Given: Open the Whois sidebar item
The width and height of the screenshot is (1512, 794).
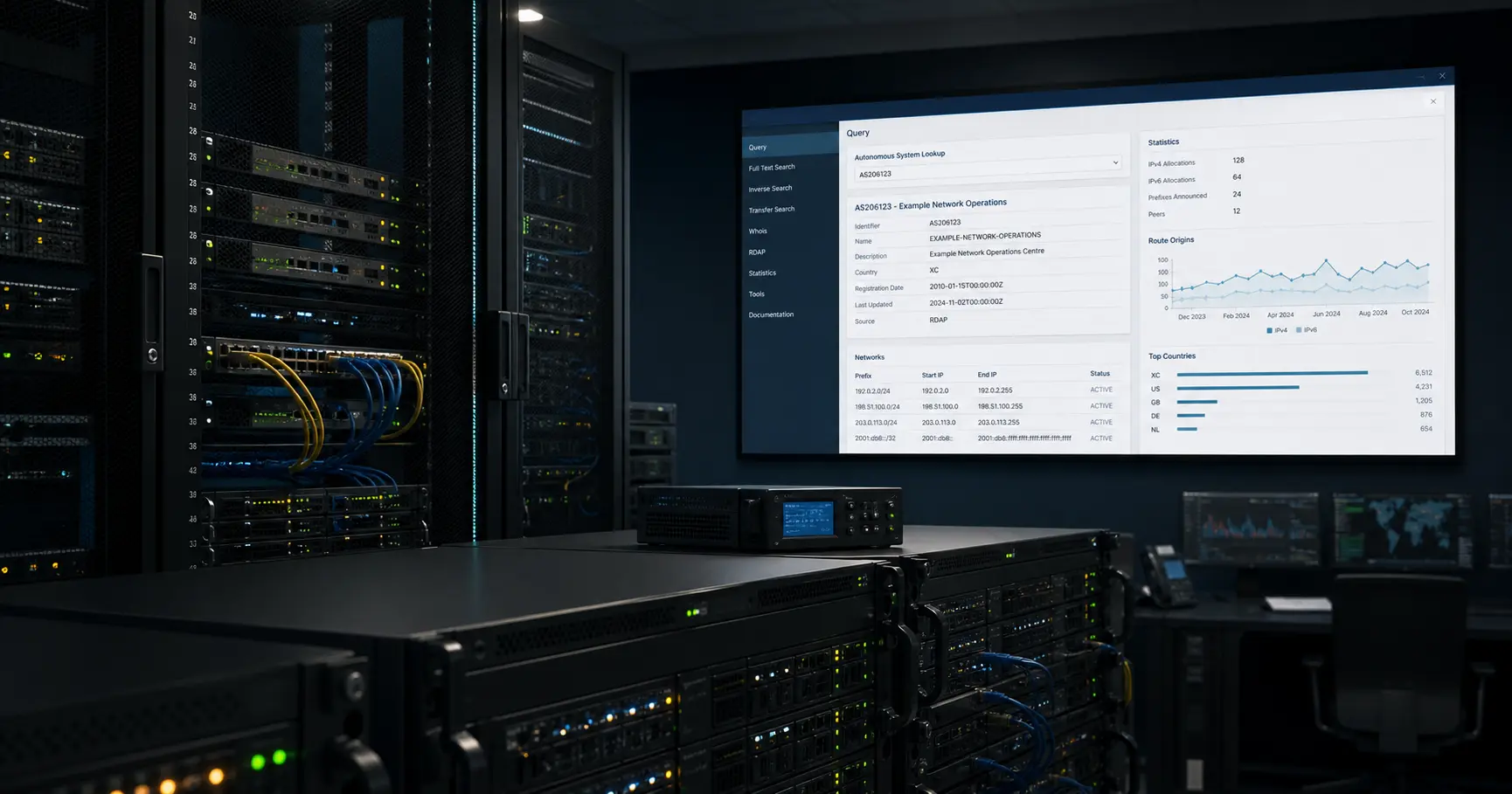Looking at the screenshot, I should pyautogui.click(x=758, y=231).
